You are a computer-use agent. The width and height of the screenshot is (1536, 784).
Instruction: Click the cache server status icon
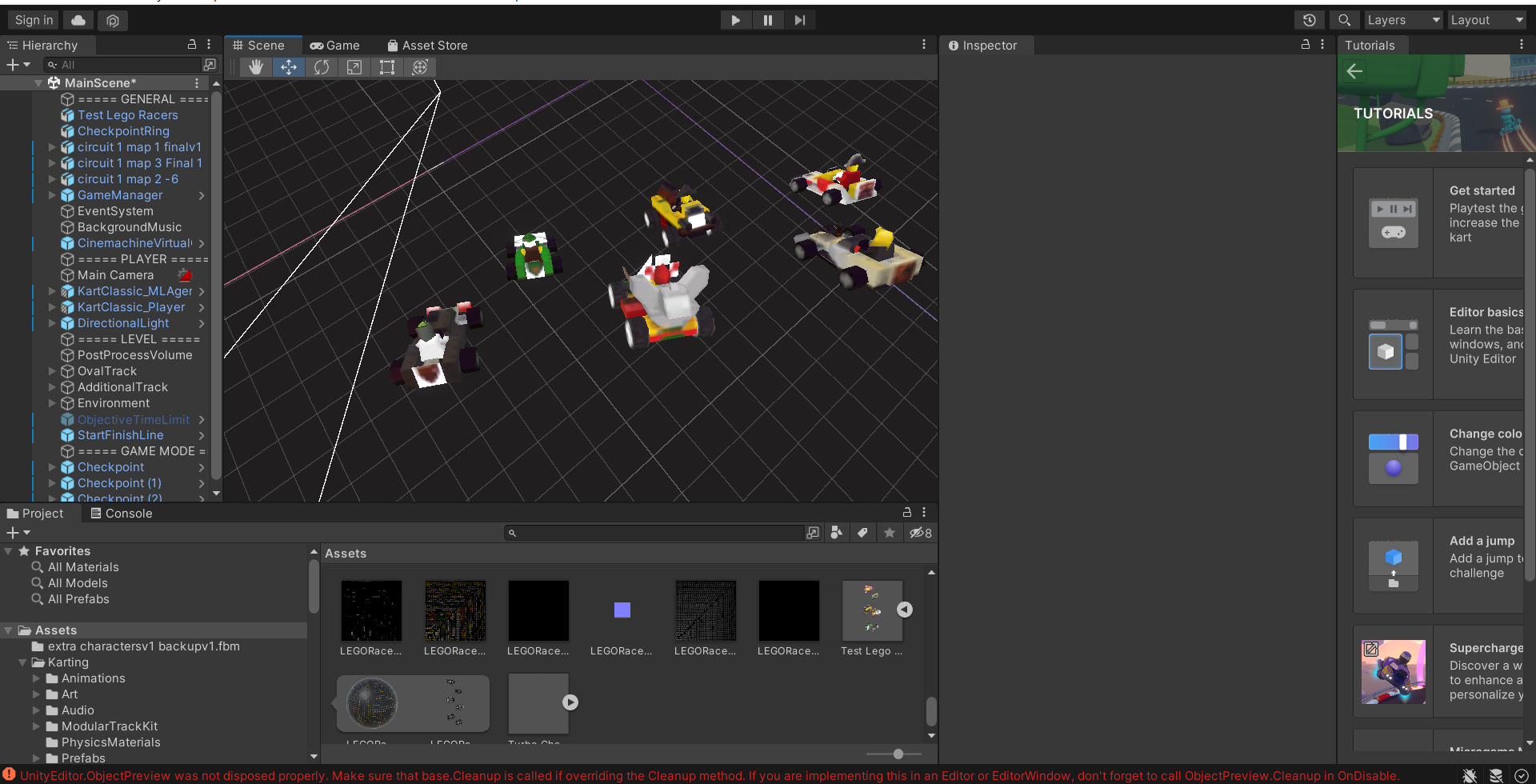click(x=1496, y=775)
